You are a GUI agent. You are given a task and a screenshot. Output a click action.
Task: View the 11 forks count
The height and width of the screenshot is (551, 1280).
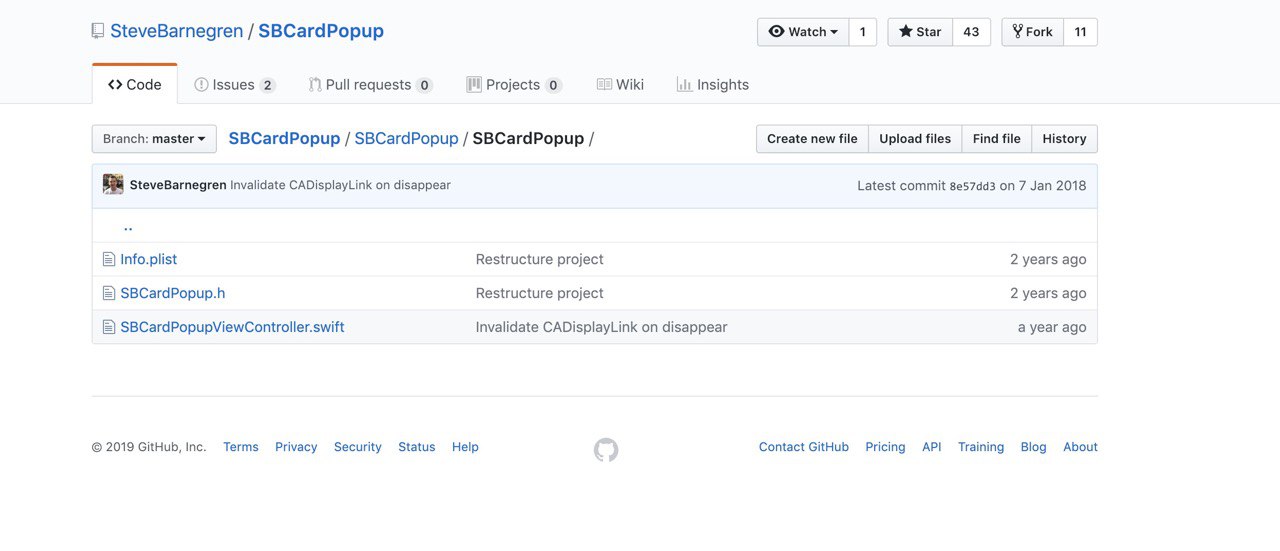tap(1080, 32)
